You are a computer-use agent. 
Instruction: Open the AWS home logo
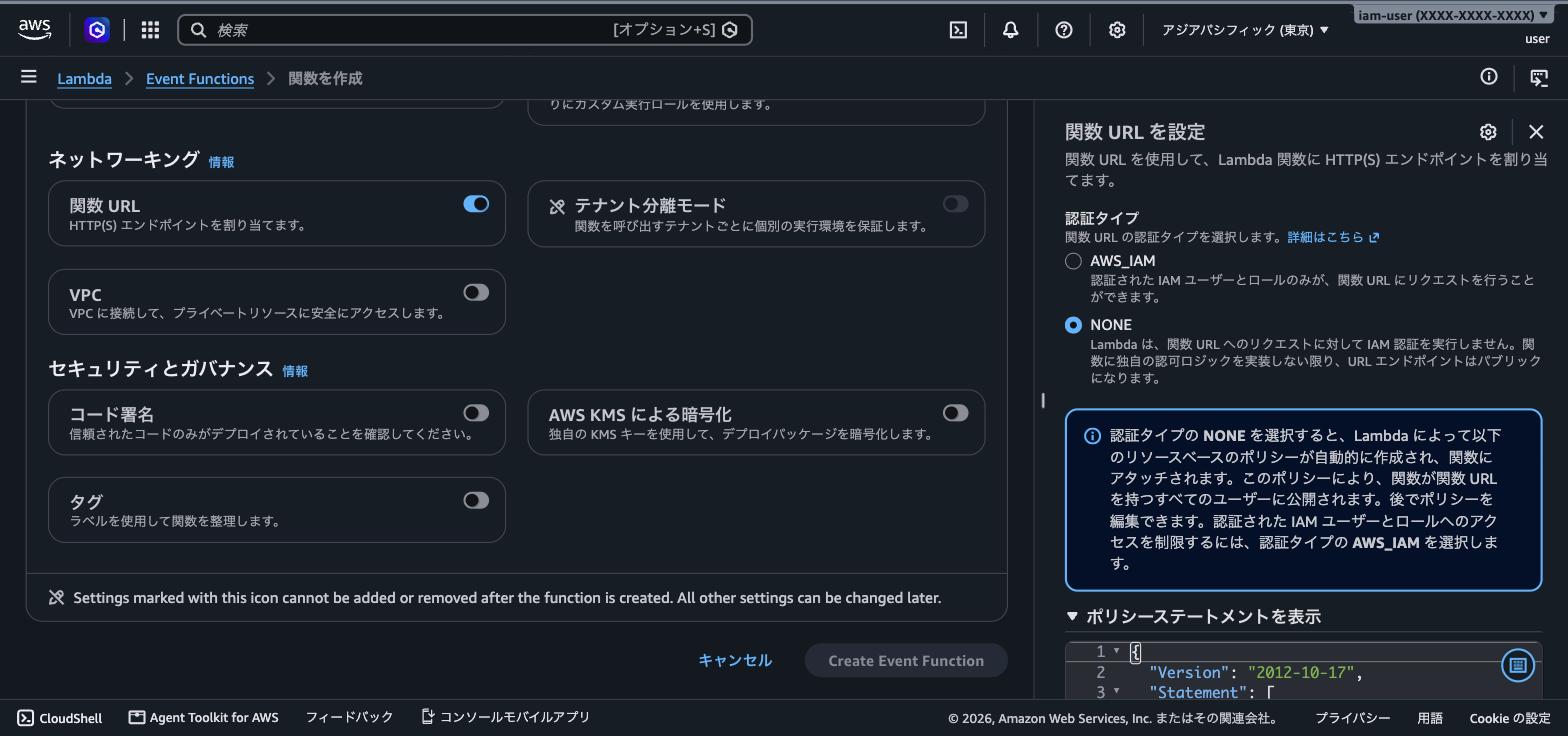(35, 30)
